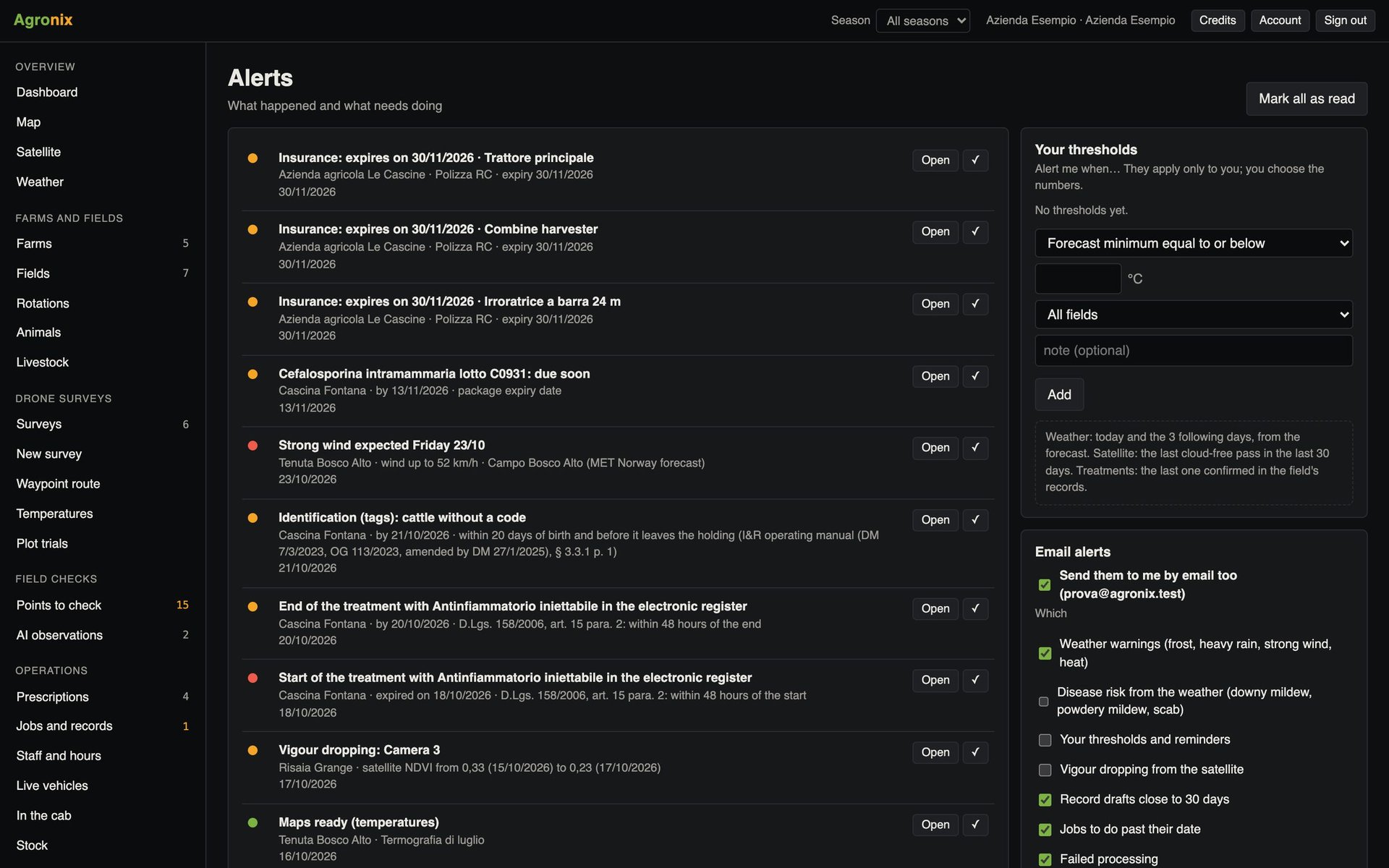This screenshot has height=868, width=1389.
Task: Go to Dashboard in sidebar
Action: tap(47, 92)
